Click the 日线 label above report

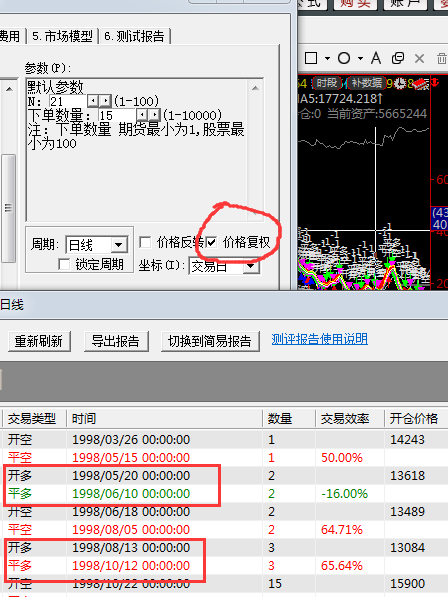coord(12,305)
